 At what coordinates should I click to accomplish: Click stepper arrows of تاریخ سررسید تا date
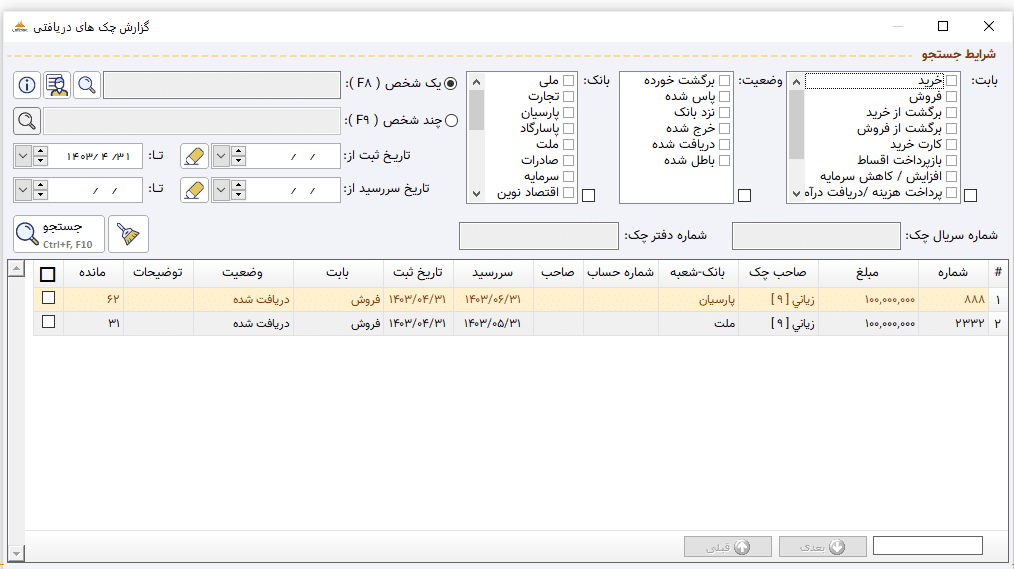pos(41,190)
